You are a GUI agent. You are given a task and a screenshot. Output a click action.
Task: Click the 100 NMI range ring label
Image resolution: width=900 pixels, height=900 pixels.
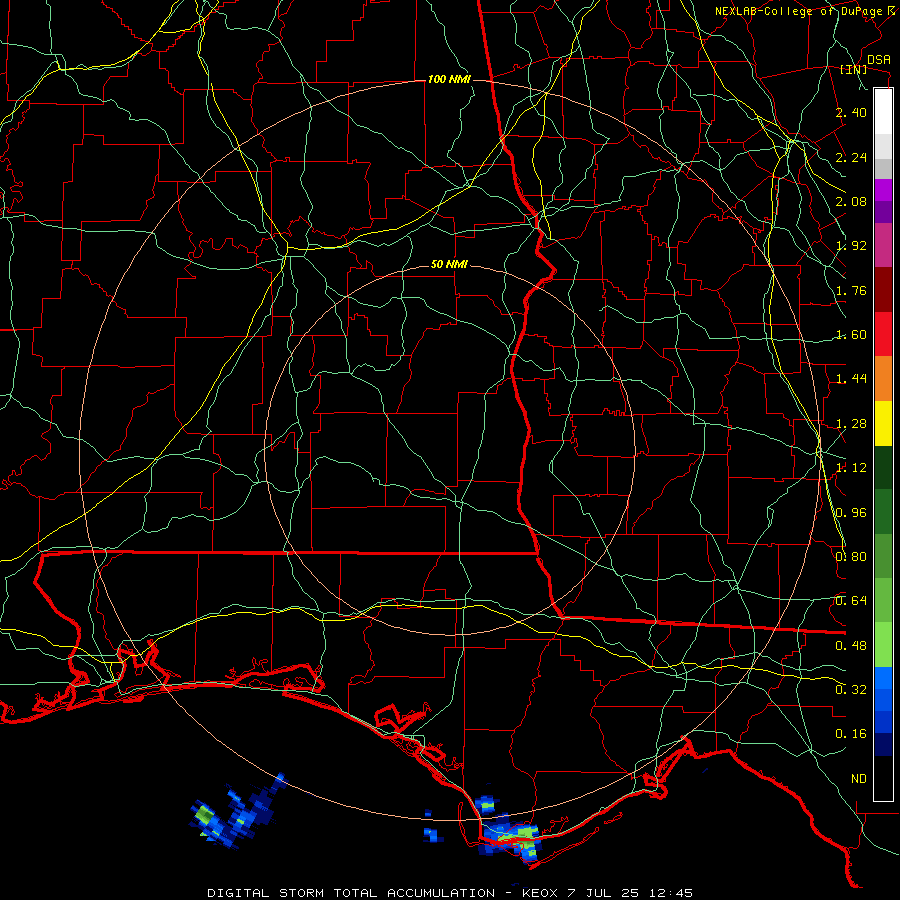pyautogui.click(x=449, y=79)
